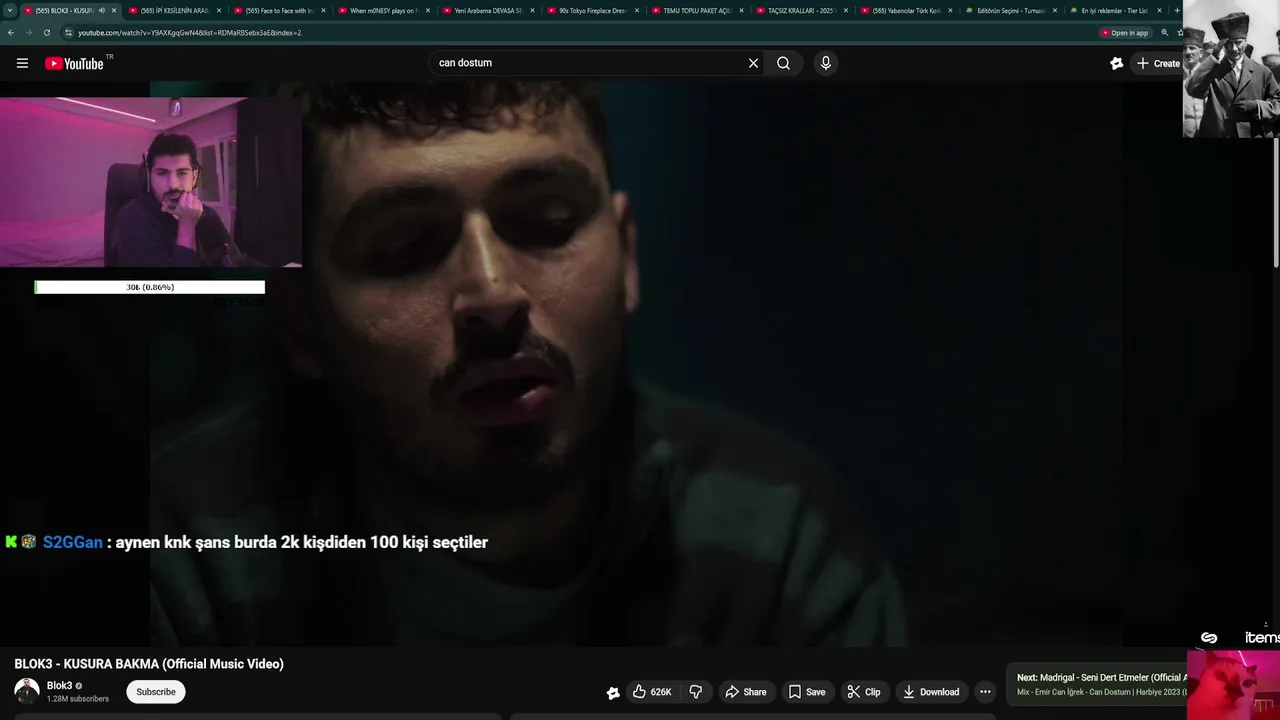Click the chat username S2GGan
The image size is (1280, 720).
(73, 542)
